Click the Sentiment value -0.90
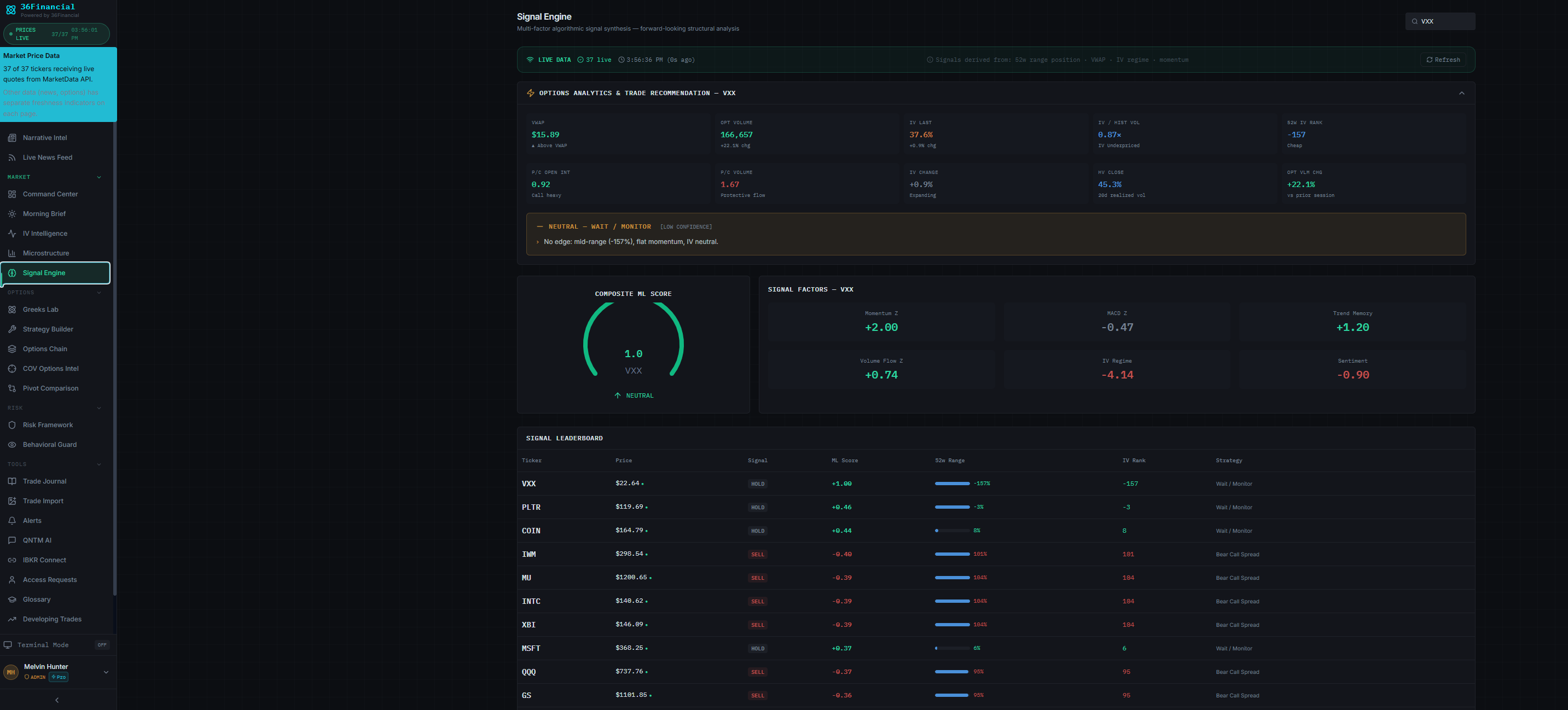Image resolution: width=1568 pixels, height=710 pixels. (1352, 375)
